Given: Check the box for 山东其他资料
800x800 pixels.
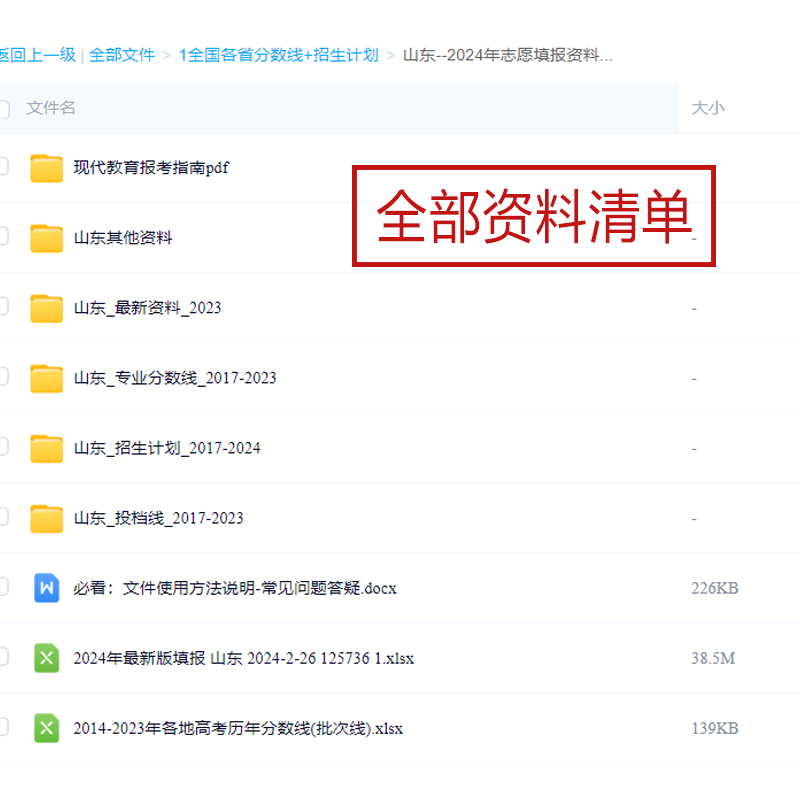Looking at the screenshot, I should [x=3, y=236].
